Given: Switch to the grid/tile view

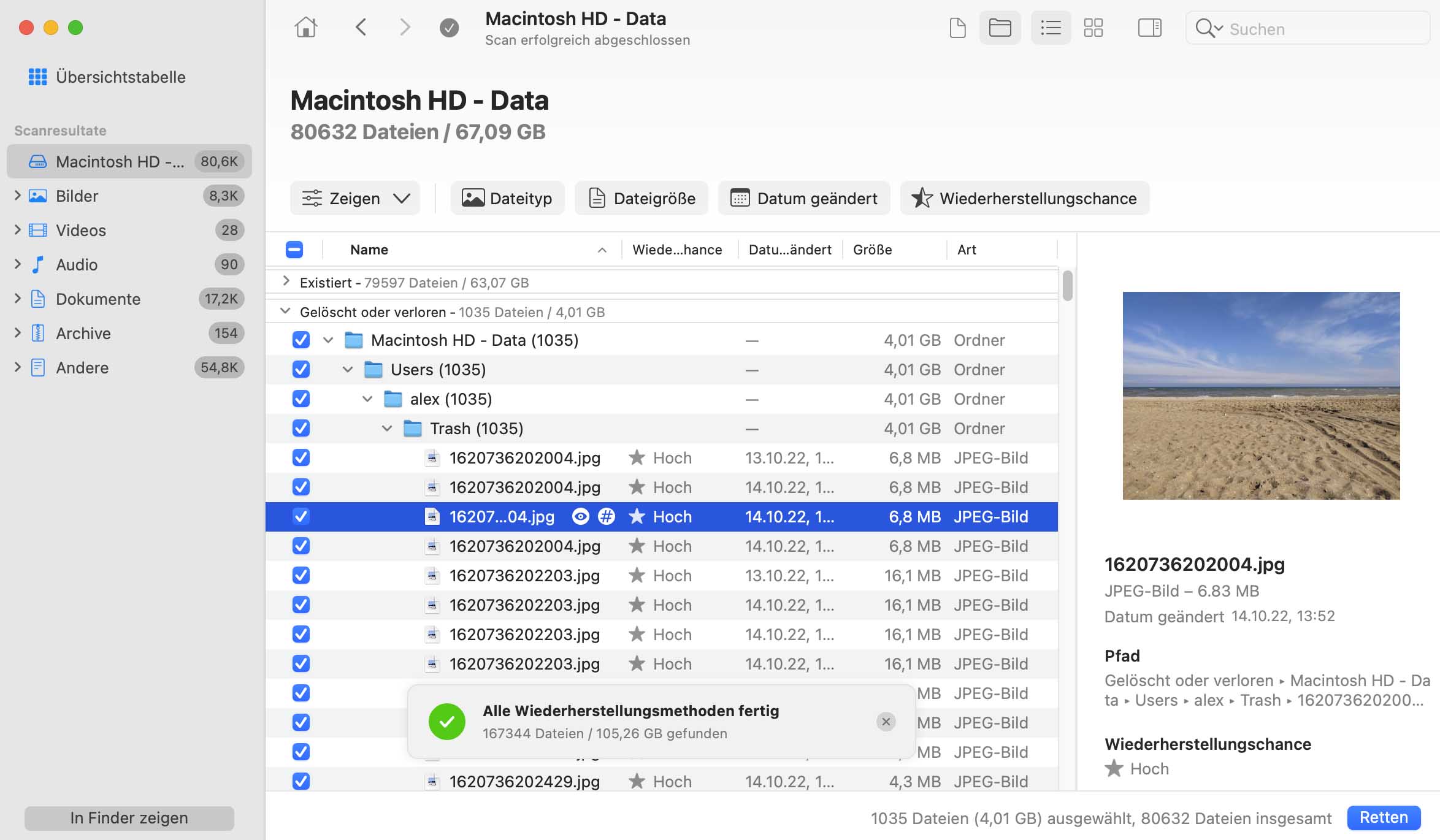Looking at the screenshot, I should [1093, 28].
